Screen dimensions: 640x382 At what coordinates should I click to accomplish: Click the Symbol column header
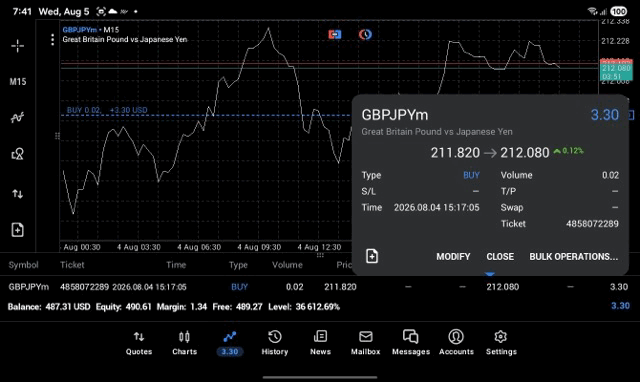[x=23, y=265]
